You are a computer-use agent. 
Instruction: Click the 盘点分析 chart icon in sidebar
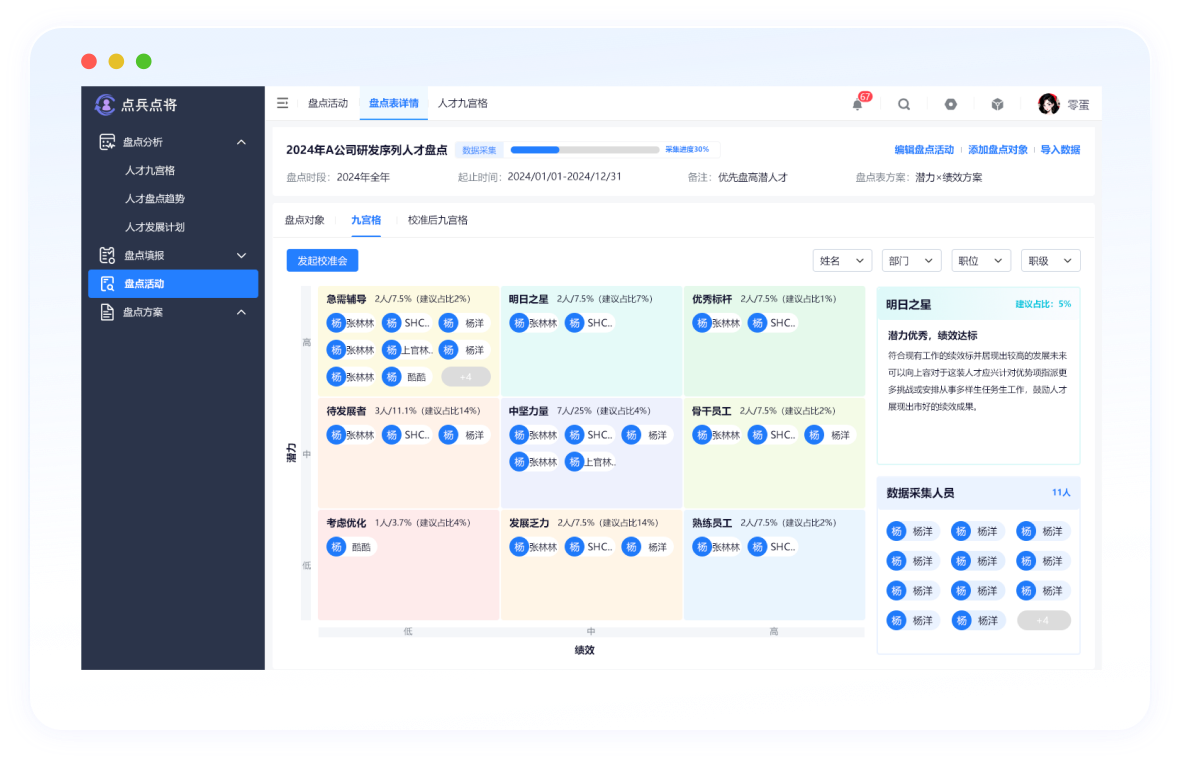click(107, 142)
